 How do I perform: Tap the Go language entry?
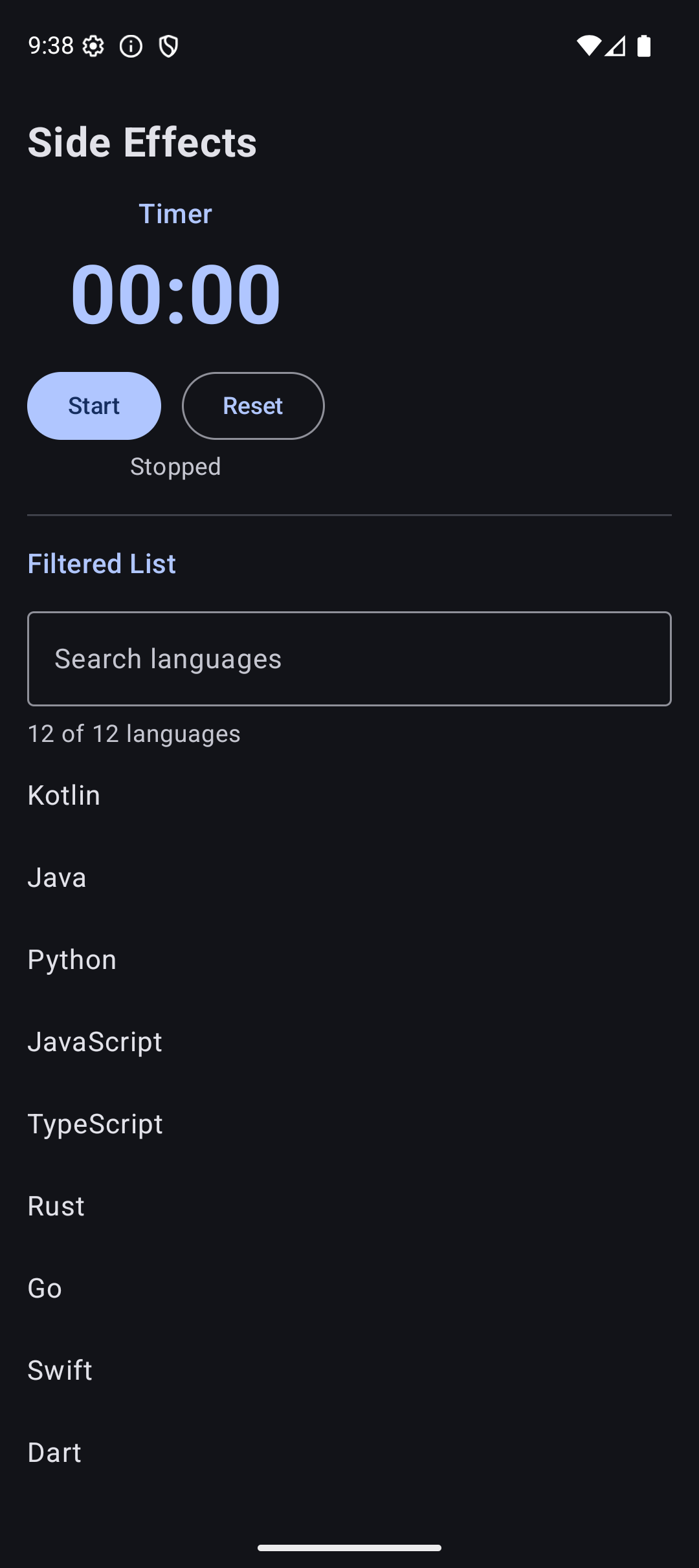[x=45, y=1288]
